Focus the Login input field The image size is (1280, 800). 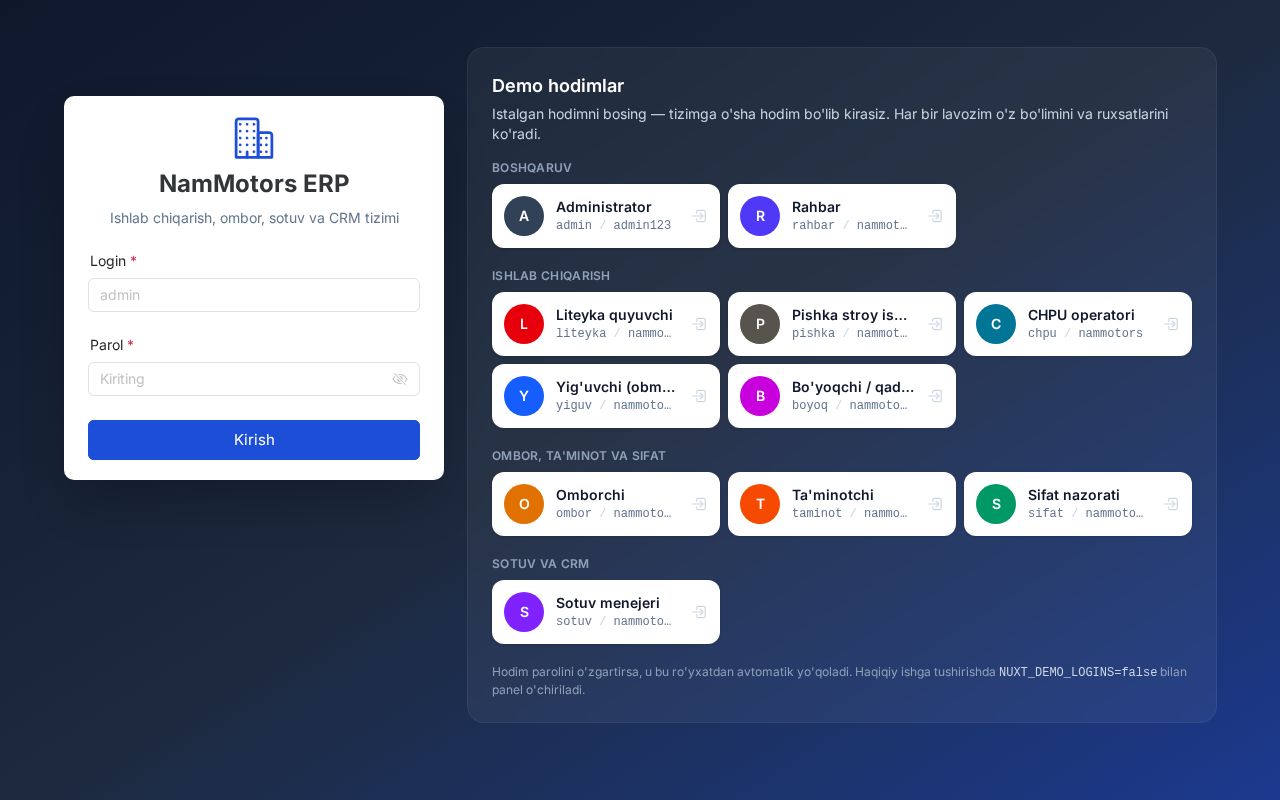click(254, 295)
